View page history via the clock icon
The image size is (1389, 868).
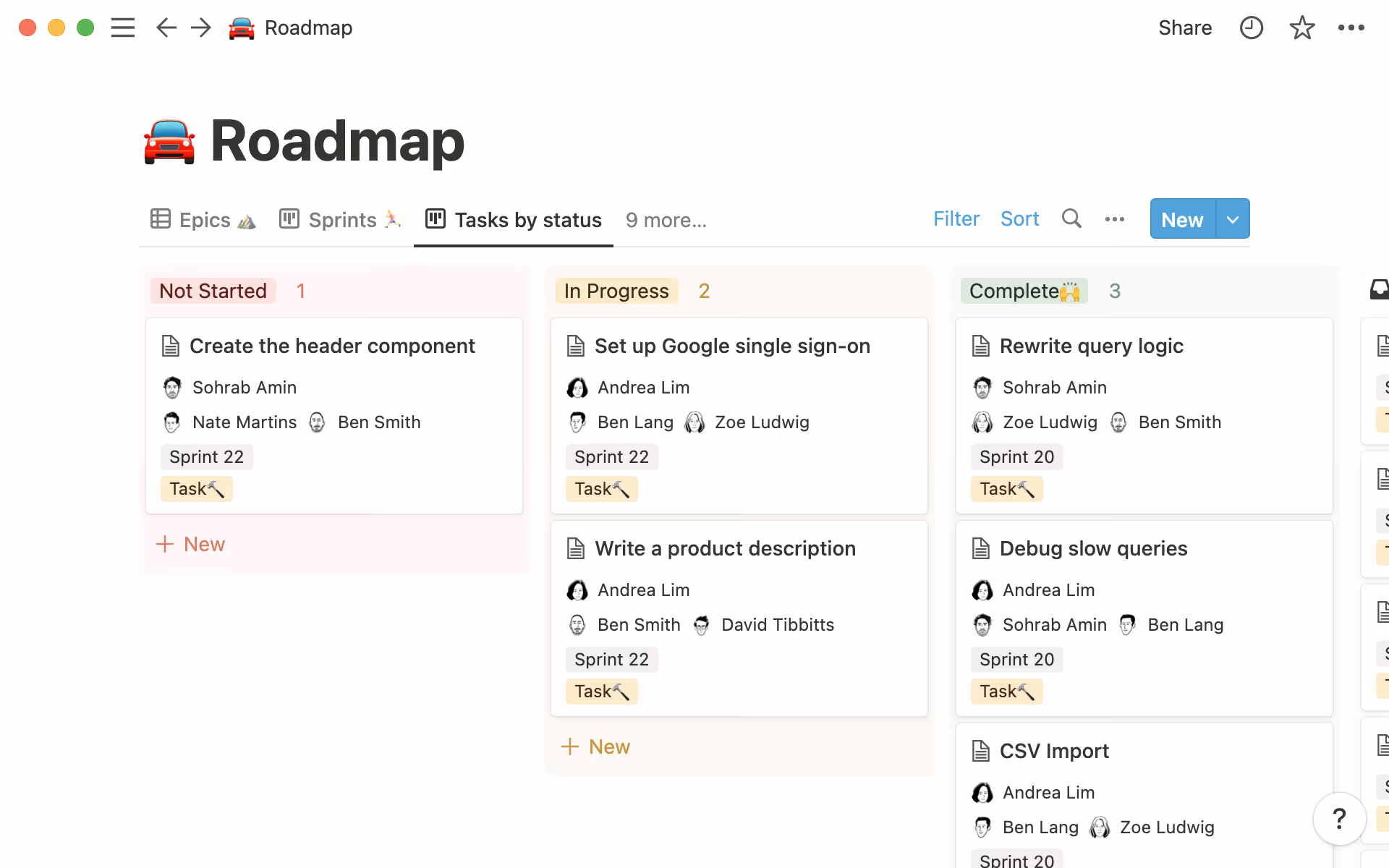(x=1251, y=27)
